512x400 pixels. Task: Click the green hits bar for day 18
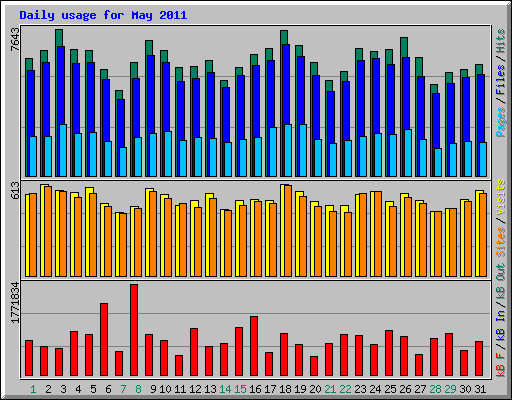284,37
